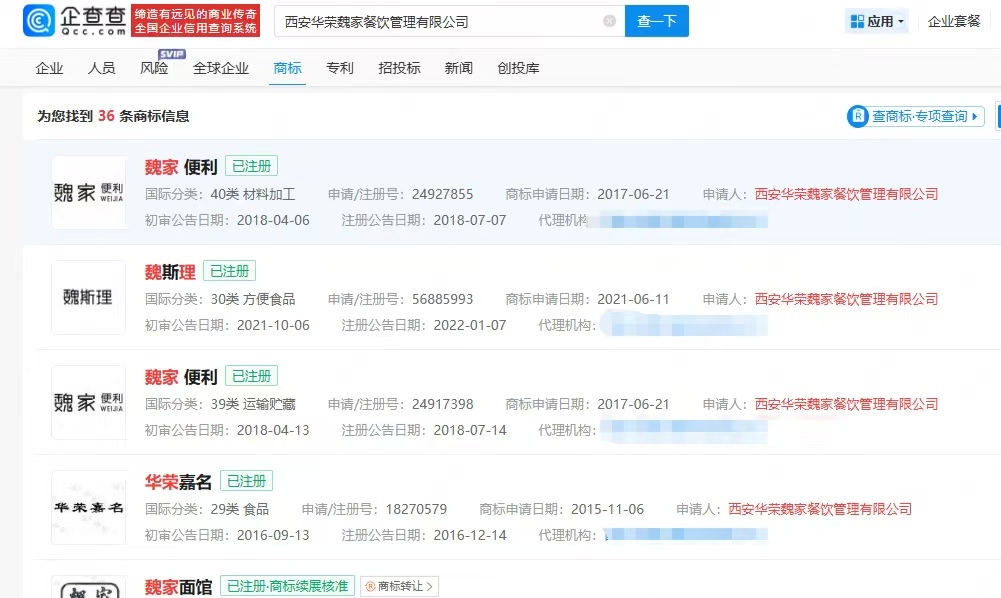Switch to the 全球企业 tab

pos(220,68)
